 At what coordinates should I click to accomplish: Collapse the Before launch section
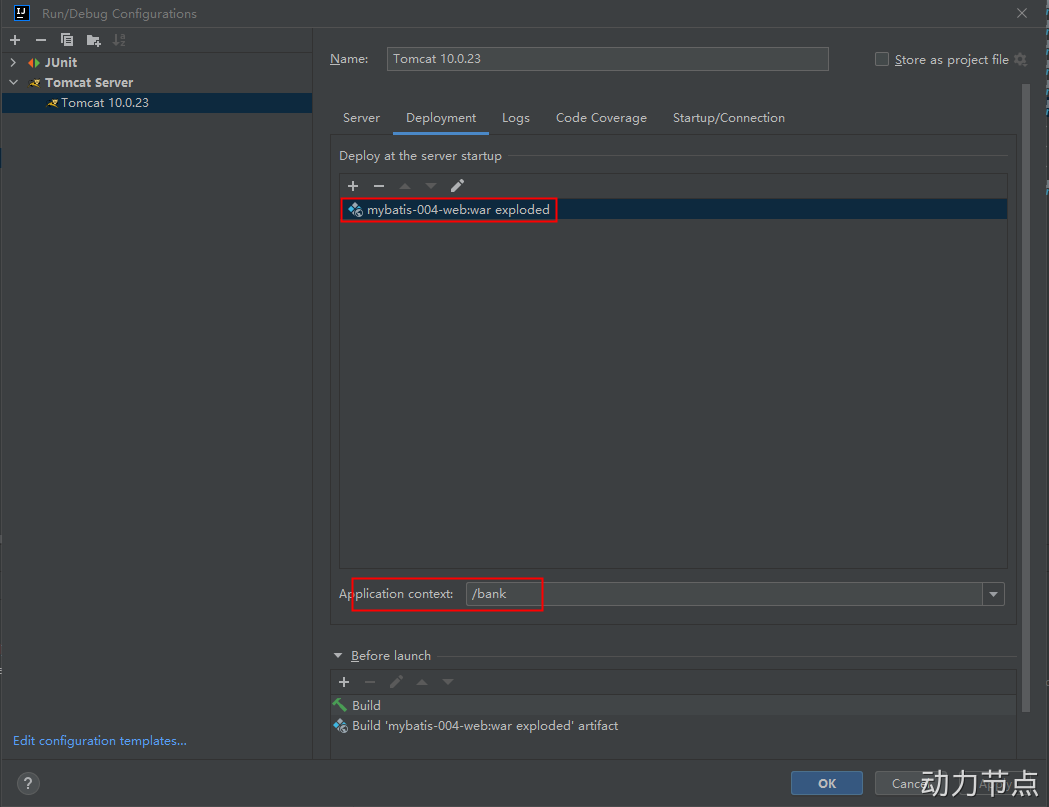(338, 656)
